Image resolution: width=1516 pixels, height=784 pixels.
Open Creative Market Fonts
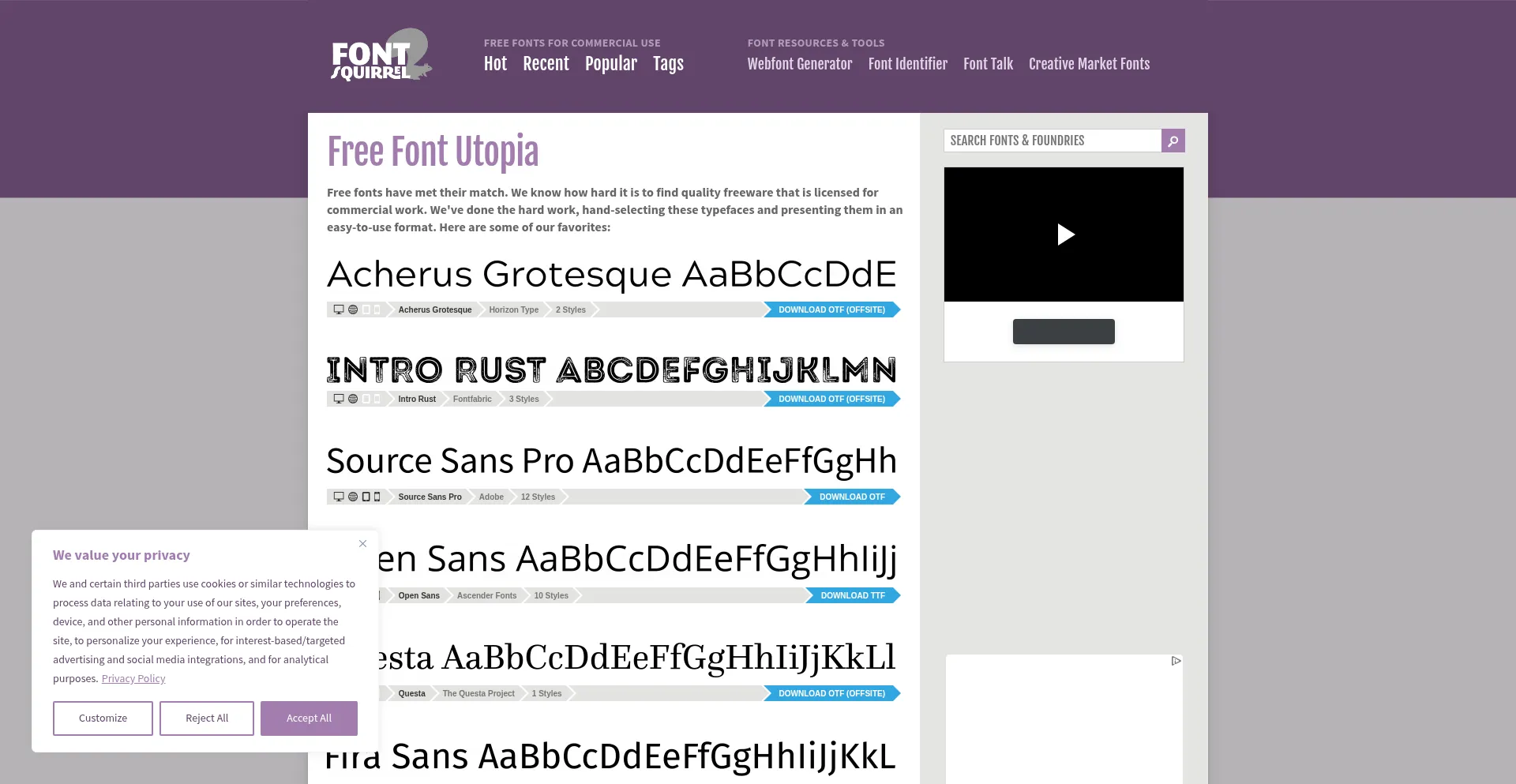(1089, 64)
